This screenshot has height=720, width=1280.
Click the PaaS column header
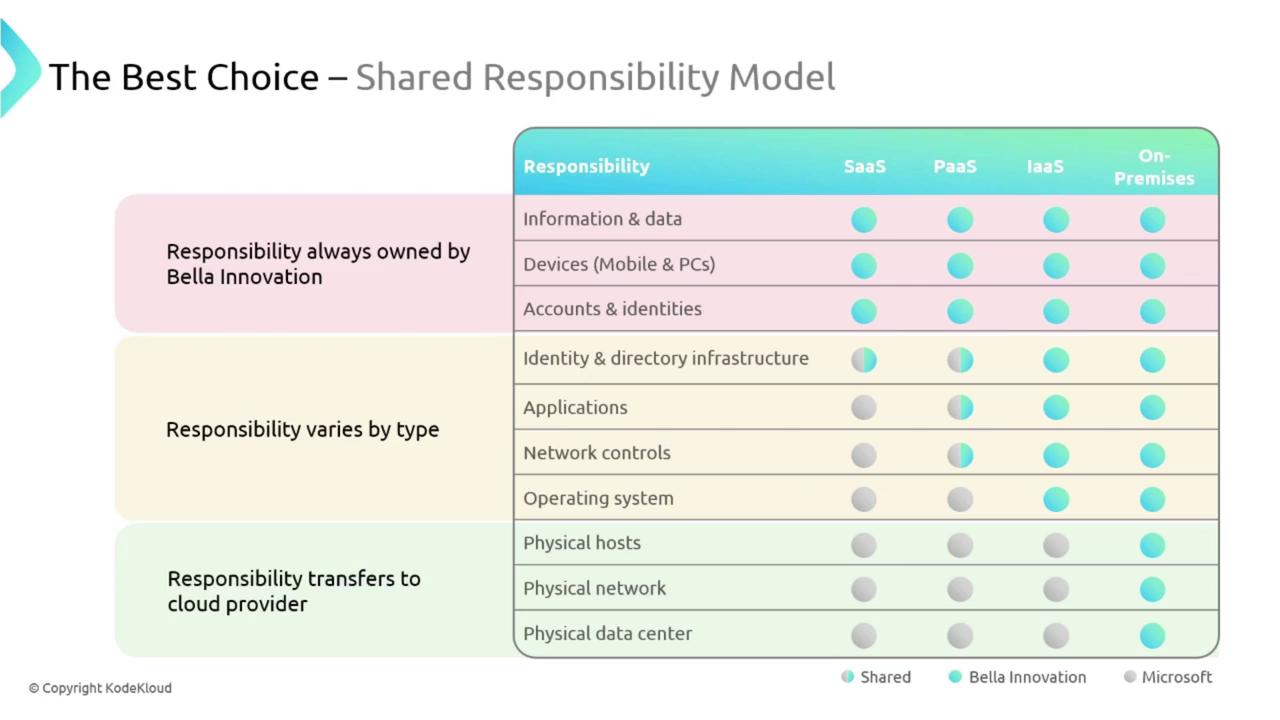[x=955, y=167]
